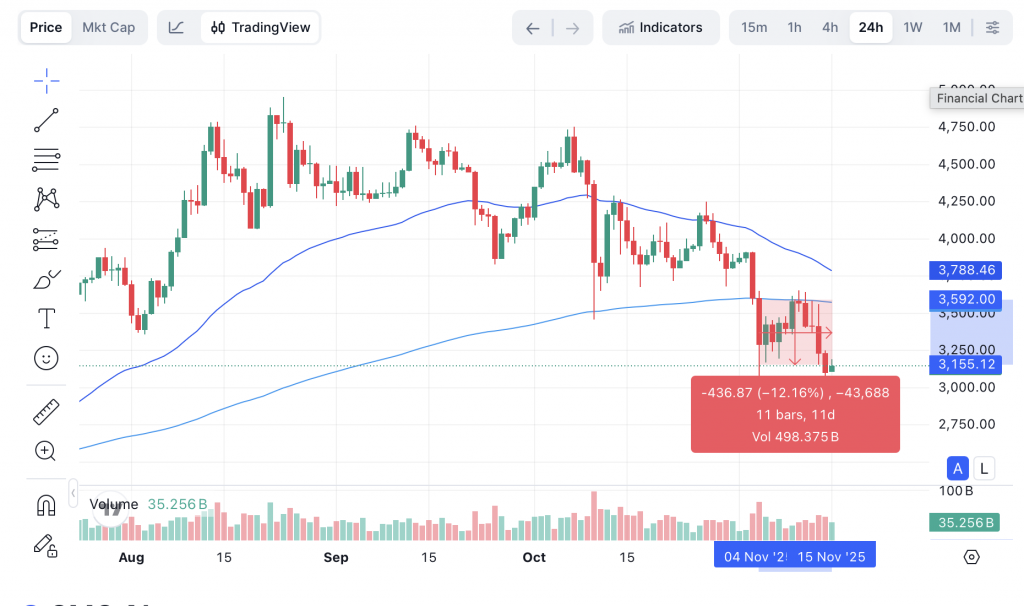Enable magnet mode for drawings

[x=46, y=505]
